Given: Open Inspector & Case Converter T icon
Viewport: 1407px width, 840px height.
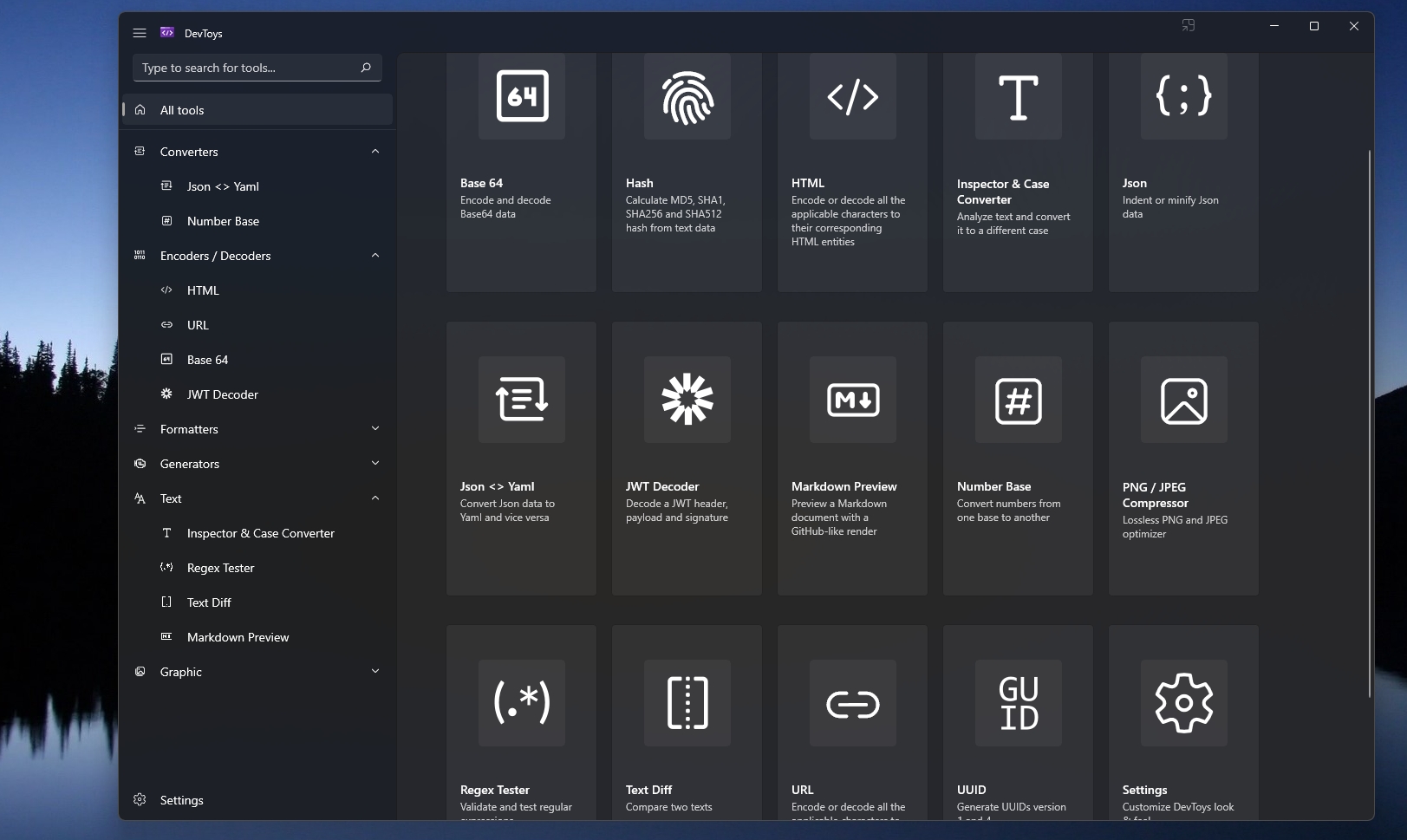Looking at the screenshot, I should click(1019, 95).
